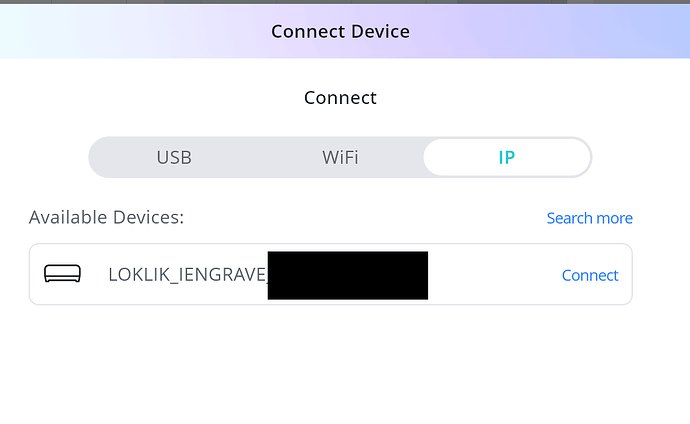Click the engraver device icon
The height and width of the screenshot is (424, 690).
coord(64,274)
